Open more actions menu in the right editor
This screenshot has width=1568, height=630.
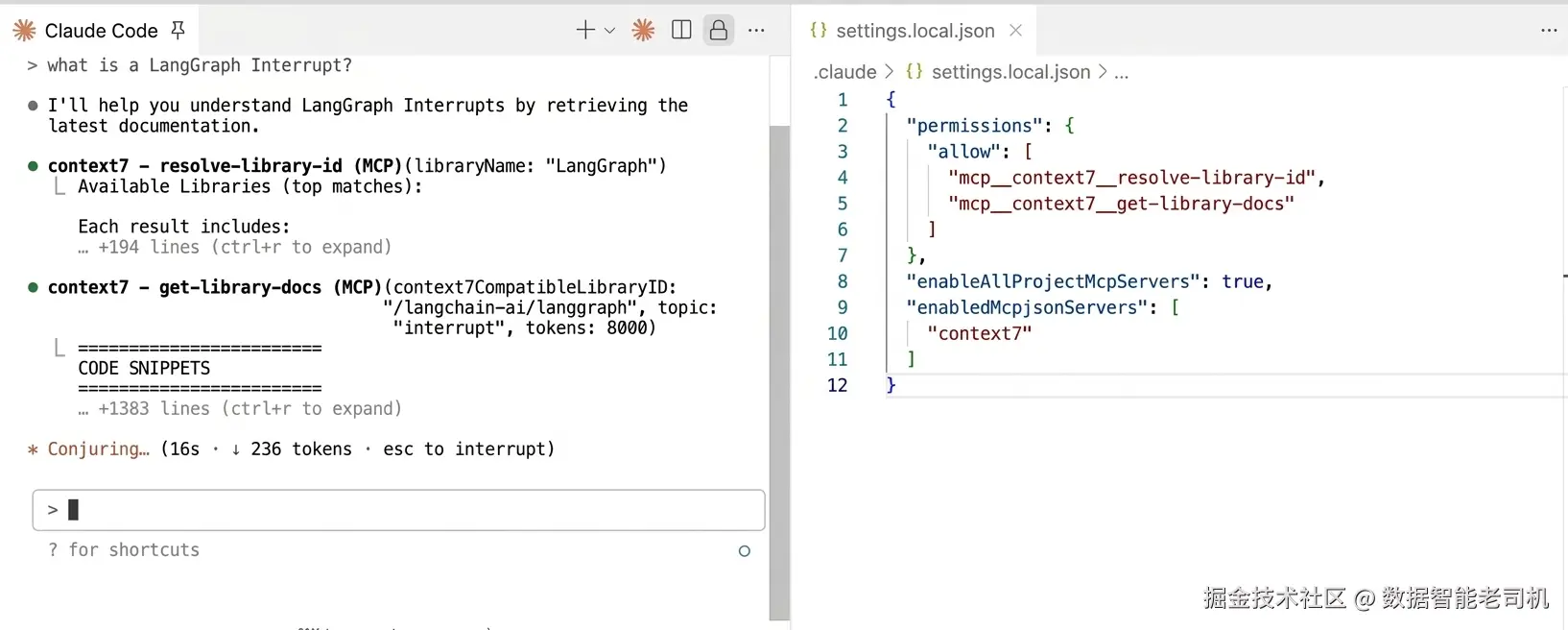pos(1549,31)
